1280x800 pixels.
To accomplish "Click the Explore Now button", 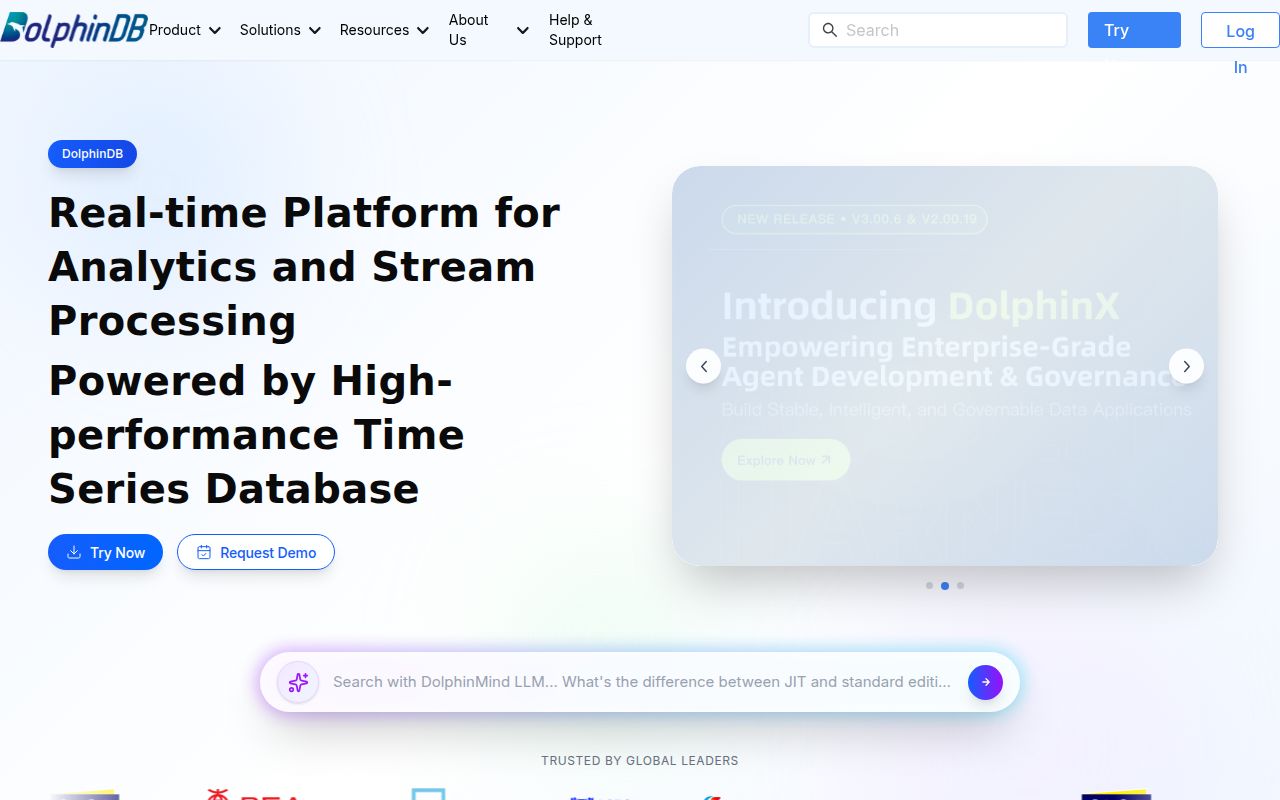I will 785,460.
